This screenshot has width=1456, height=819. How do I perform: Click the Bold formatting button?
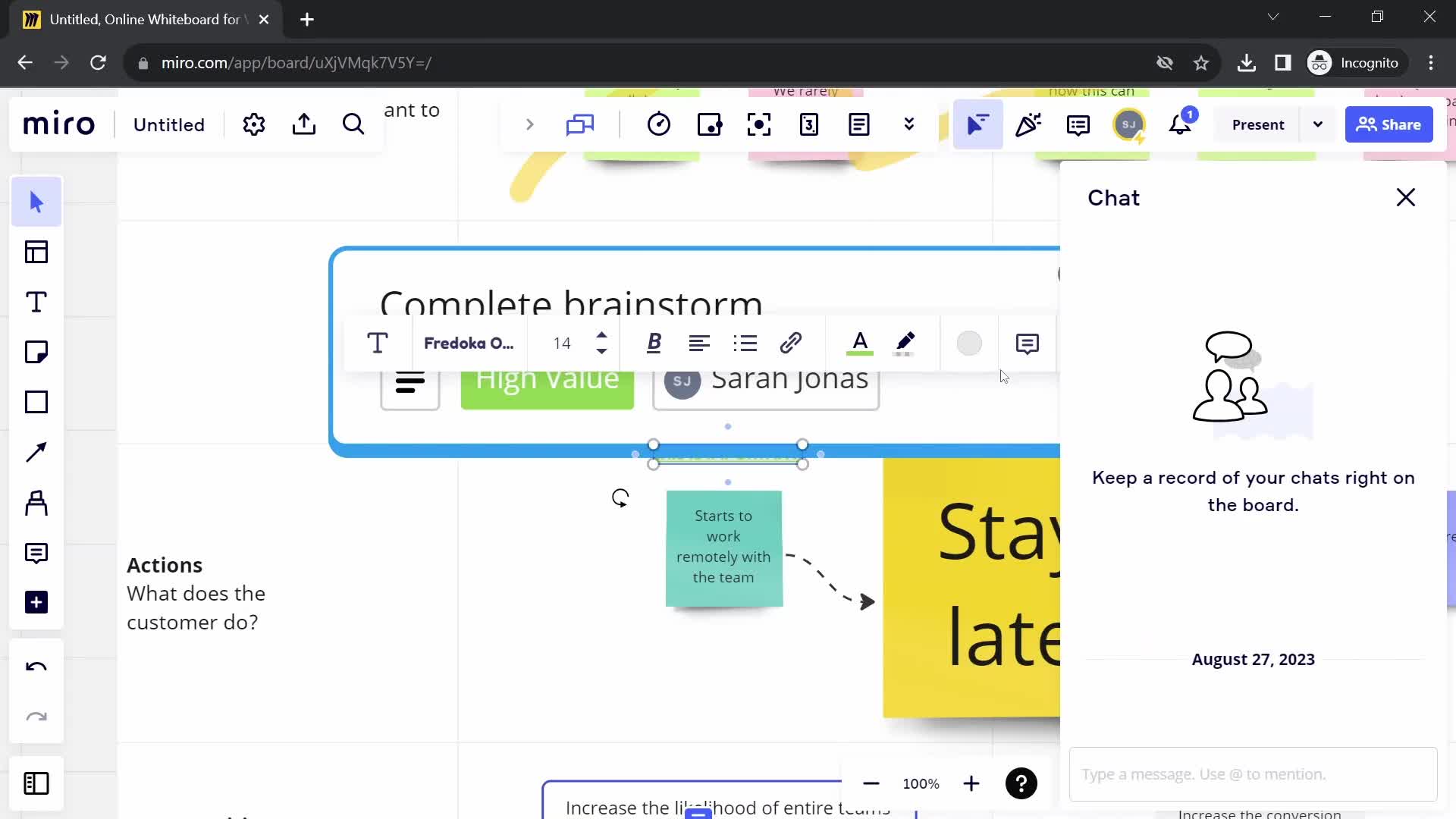click(x=653, y=343)
